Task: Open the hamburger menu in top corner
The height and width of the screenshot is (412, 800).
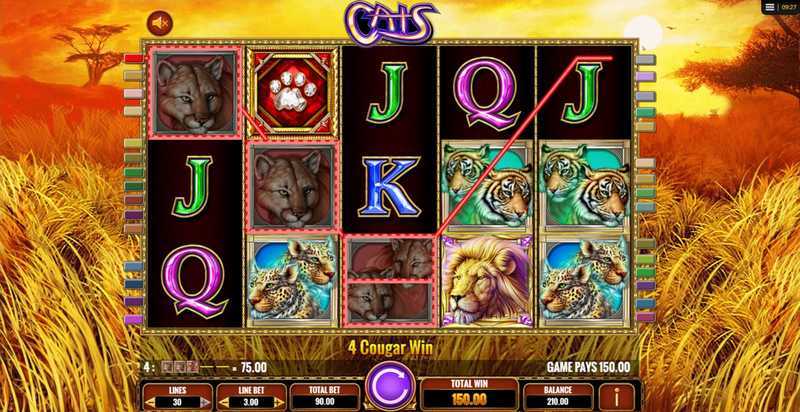Action: pyautogui.click(x=770, y=7)
